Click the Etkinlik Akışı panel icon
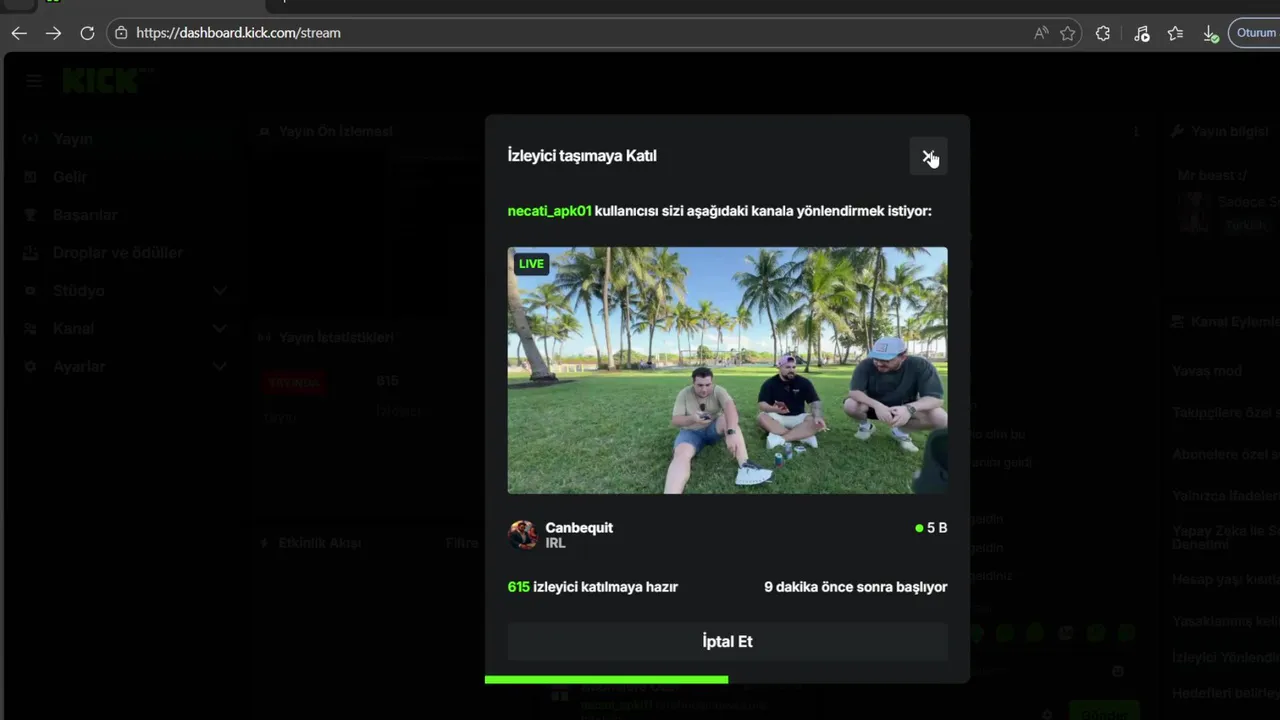Screen dimensions: 1280x720 [x=264, y=543]
